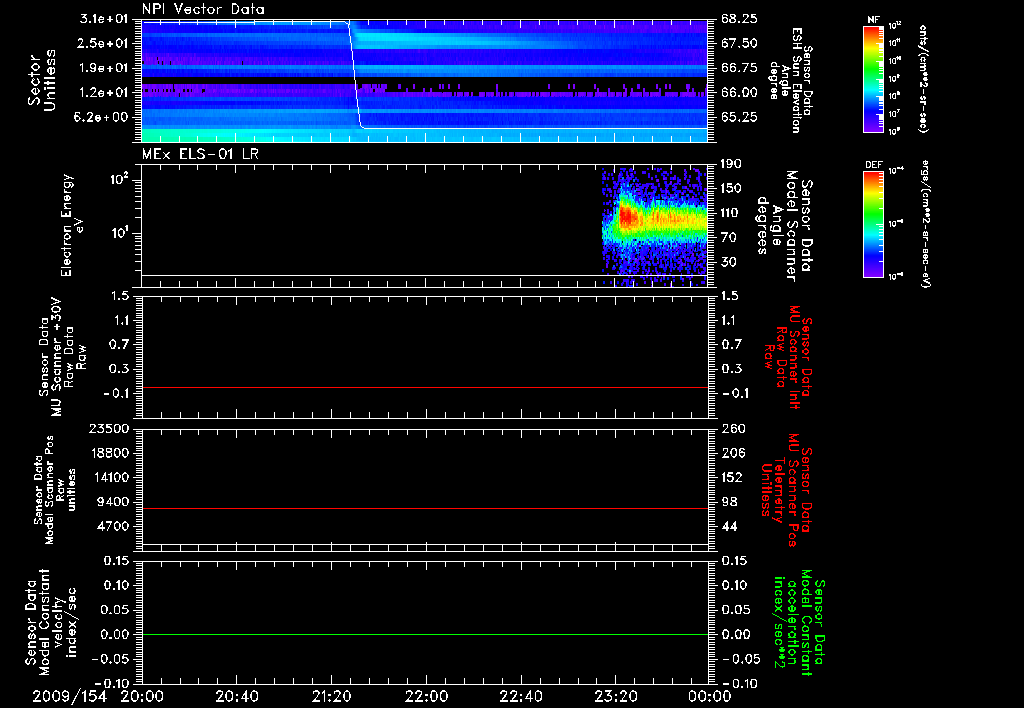
Task: Click the gray flat line in MU Scanner +30V panel
Action: point(425,387)
